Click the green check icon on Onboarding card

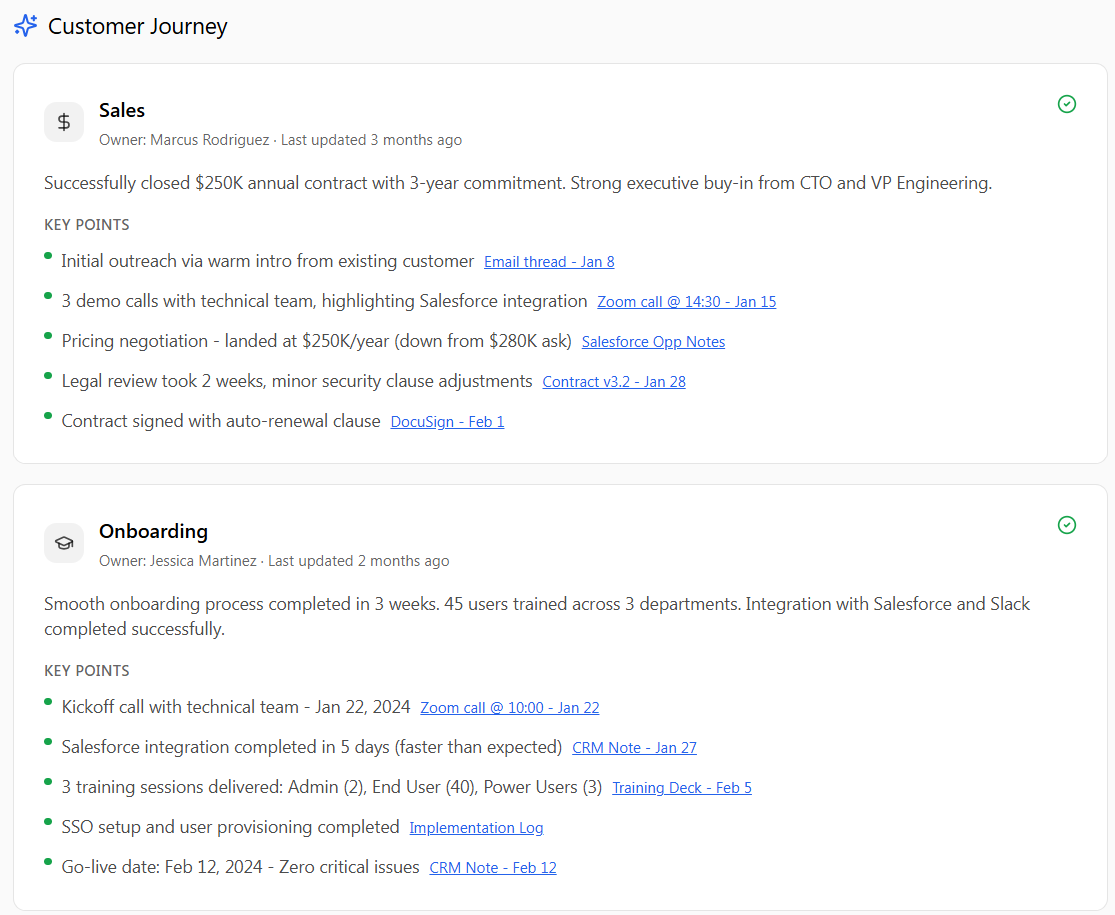[x=1067, y=525]
